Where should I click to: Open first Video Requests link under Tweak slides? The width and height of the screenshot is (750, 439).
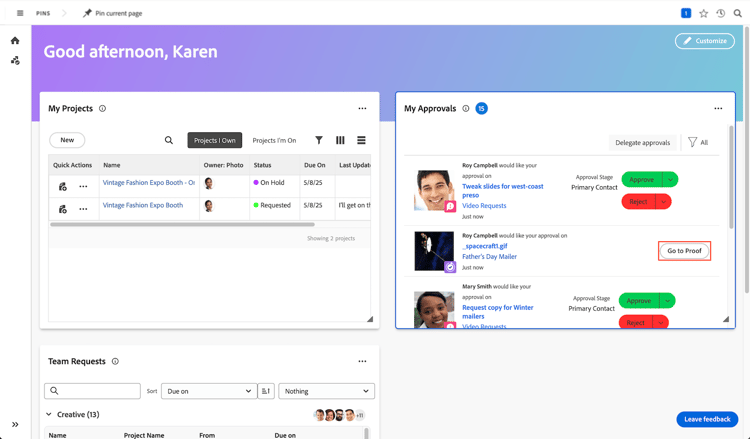click(x=484, y=206)
